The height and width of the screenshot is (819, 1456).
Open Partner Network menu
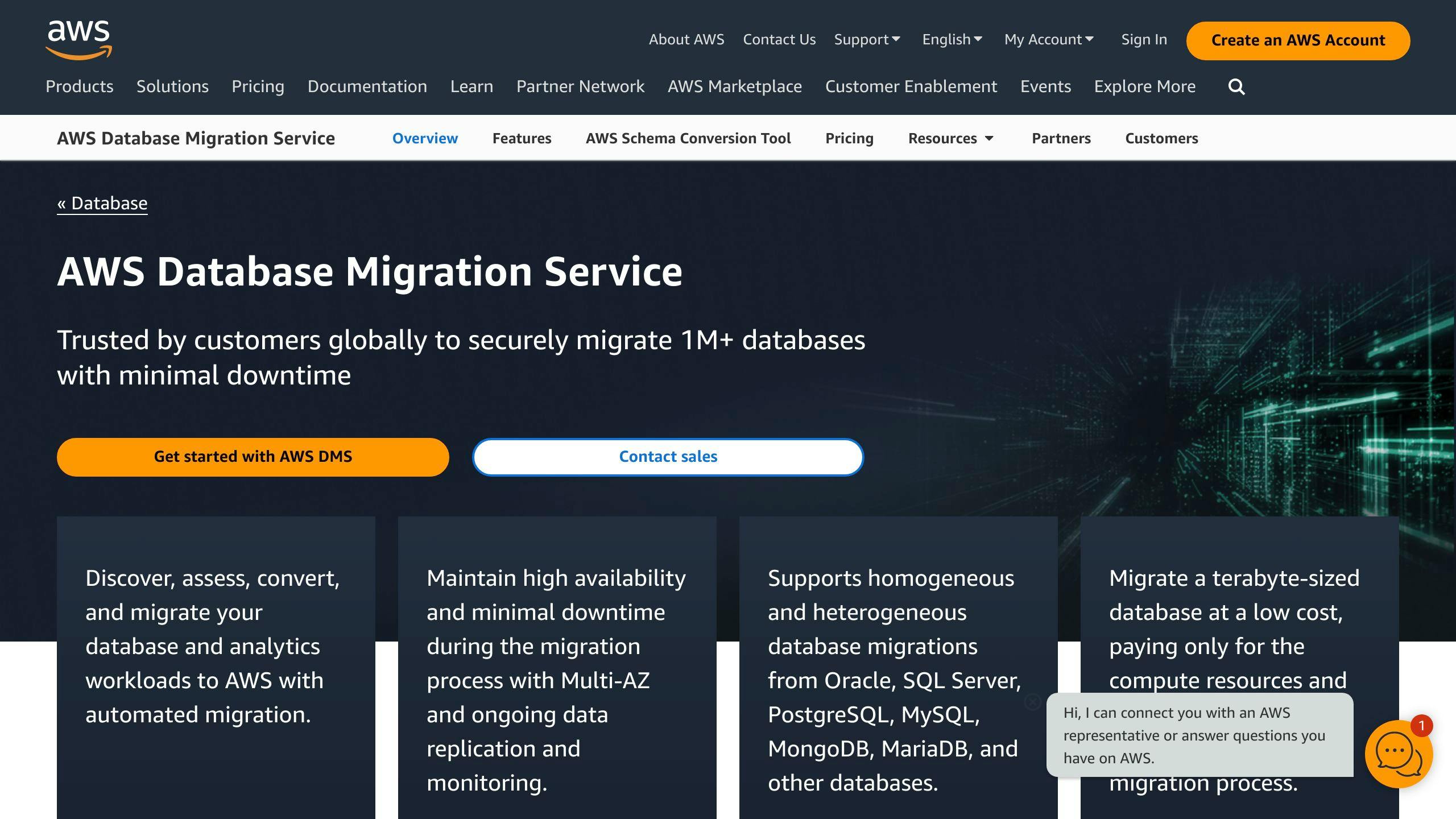[x=580, y=86]
